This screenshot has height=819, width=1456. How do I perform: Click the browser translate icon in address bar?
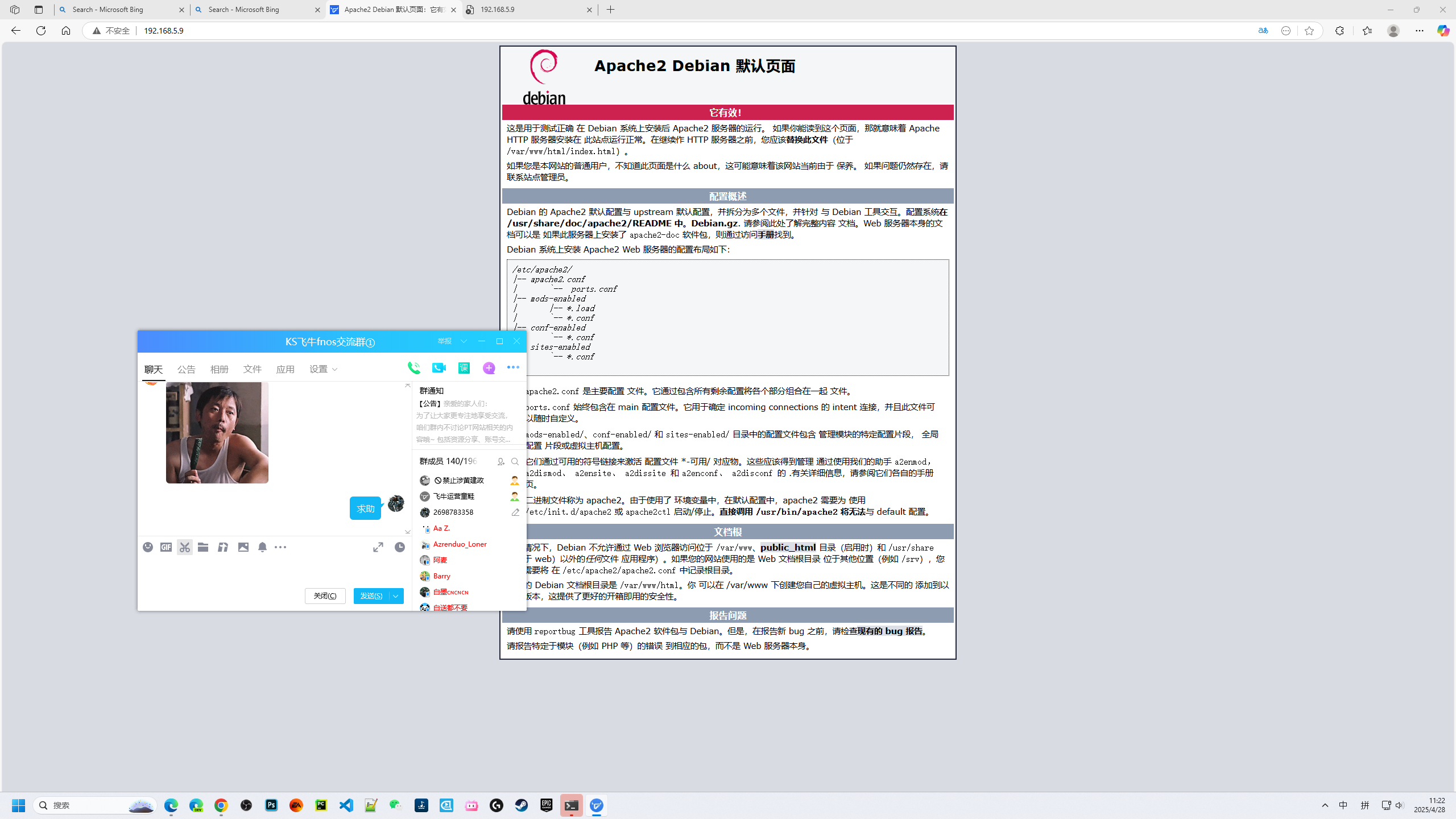pos(1263,31)
